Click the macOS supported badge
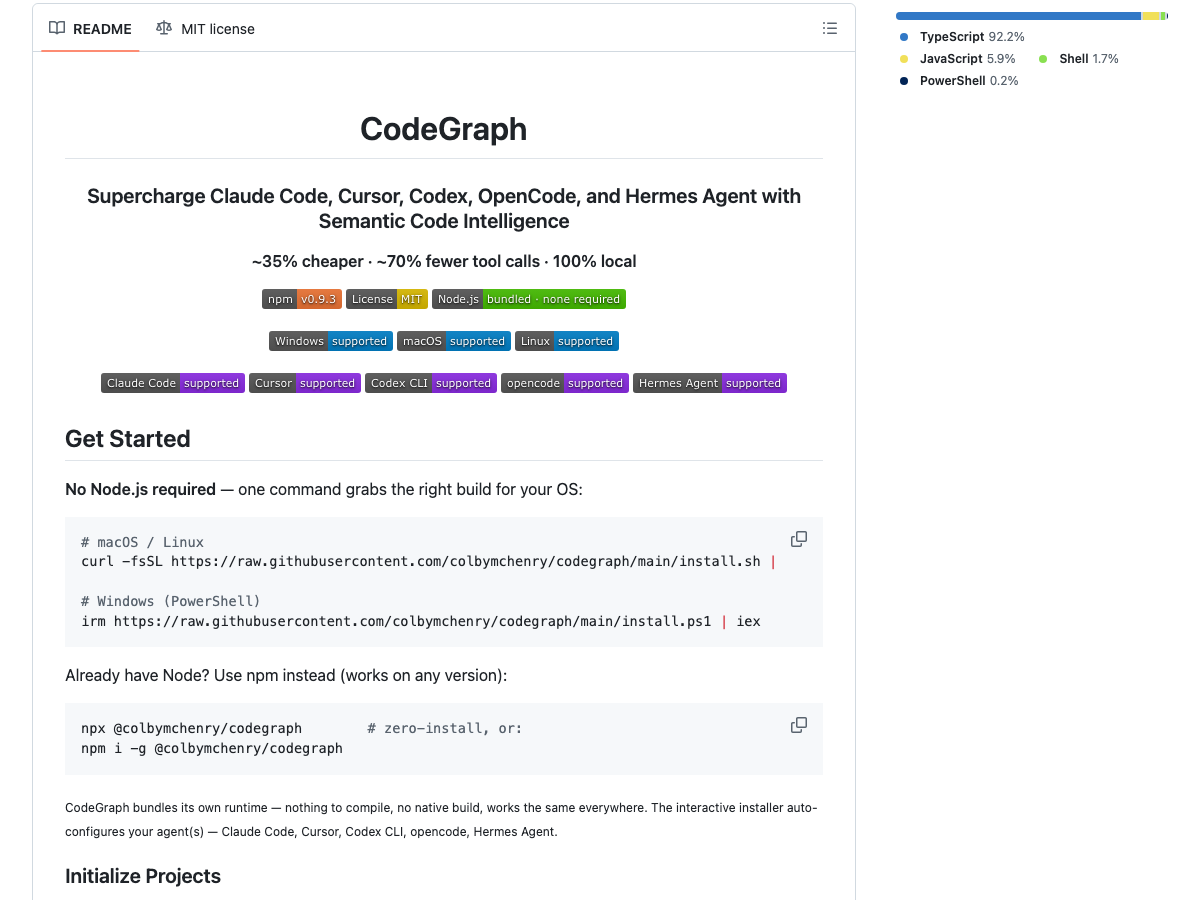The image size is (1200, 900). pyautogui.click(x=454, y=341)
